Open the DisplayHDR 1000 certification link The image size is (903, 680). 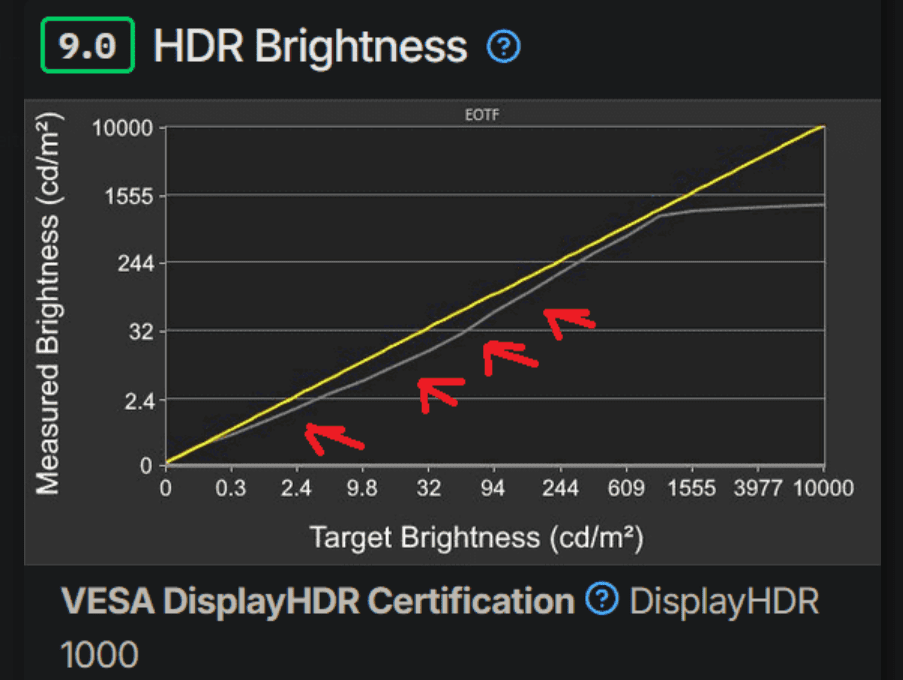coord(722,601)
